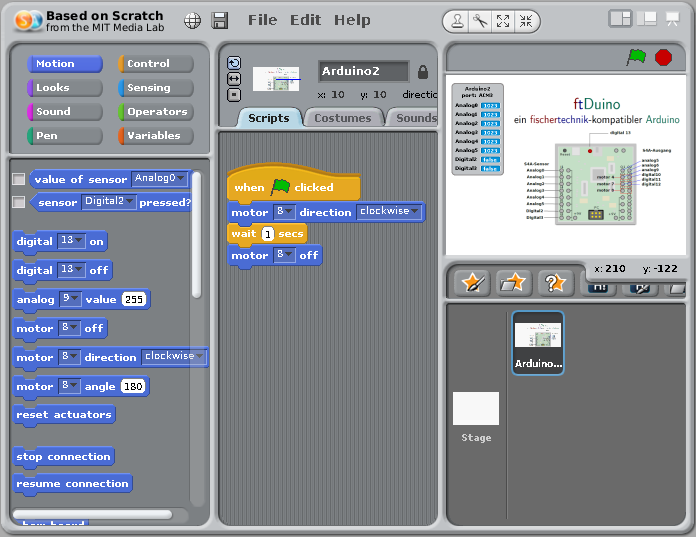Screen dimensions: 696x537
Task: Select the scissors delete tool
Action: click(480, 20)
